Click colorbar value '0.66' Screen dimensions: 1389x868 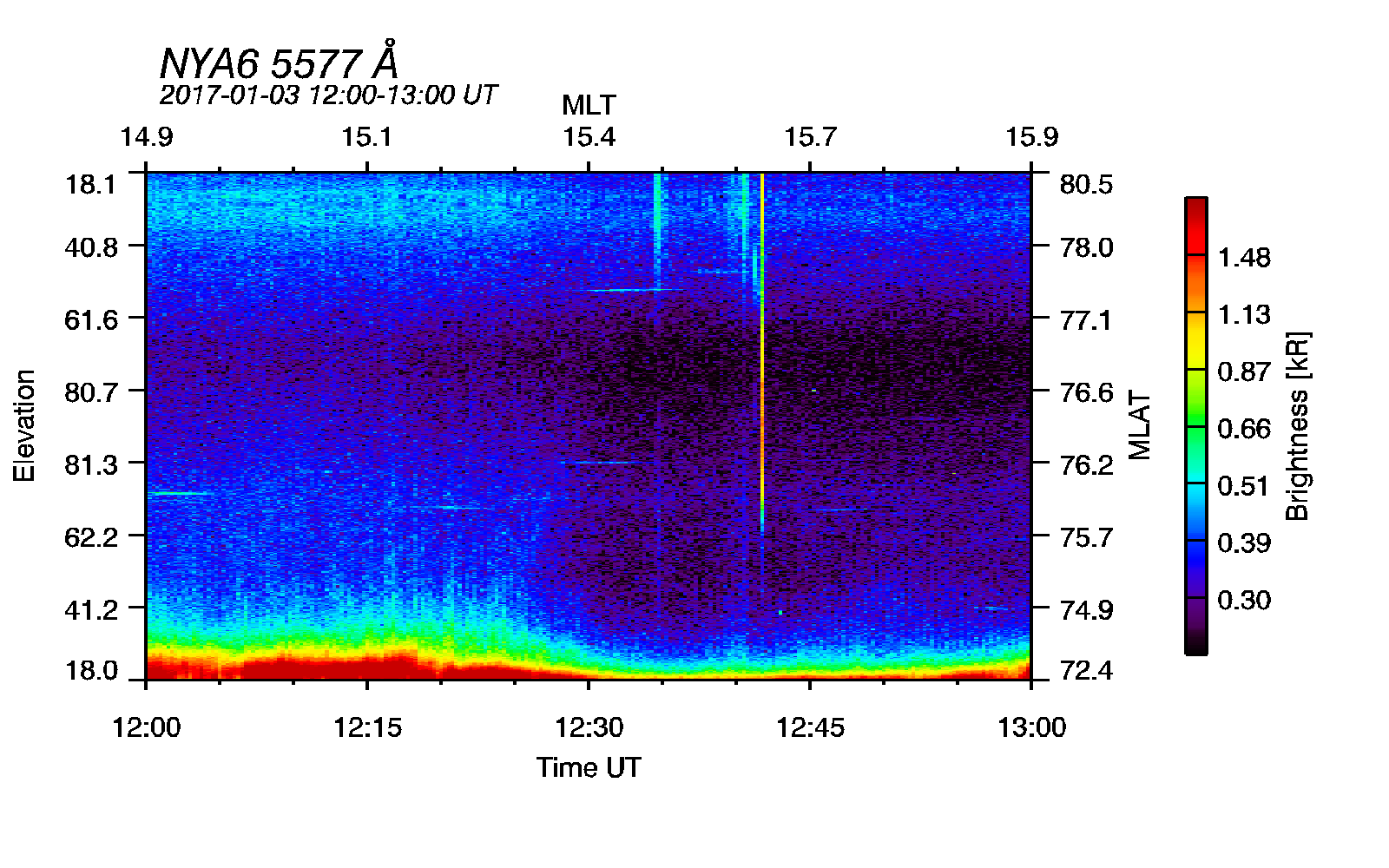point(1244,429)
